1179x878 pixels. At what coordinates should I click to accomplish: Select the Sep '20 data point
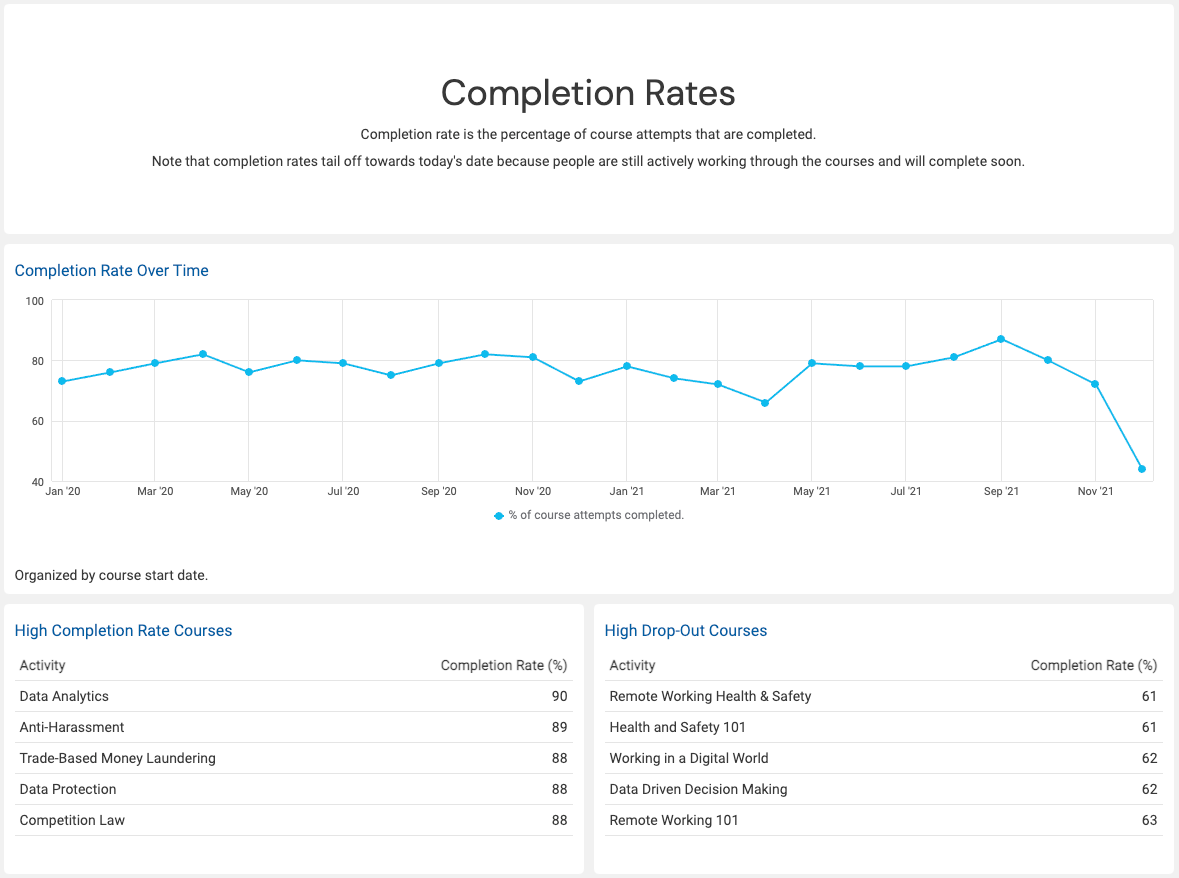(x=439, y=363)
